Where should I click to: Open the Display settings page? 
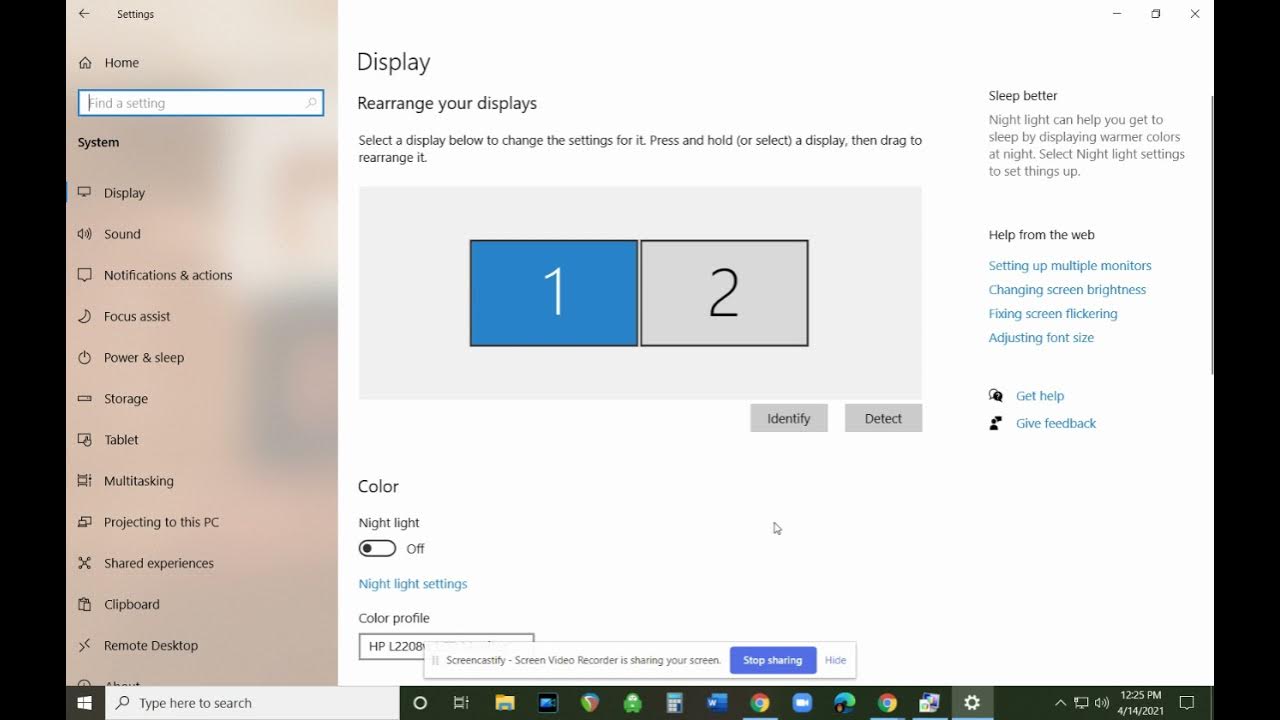[124, 193]
